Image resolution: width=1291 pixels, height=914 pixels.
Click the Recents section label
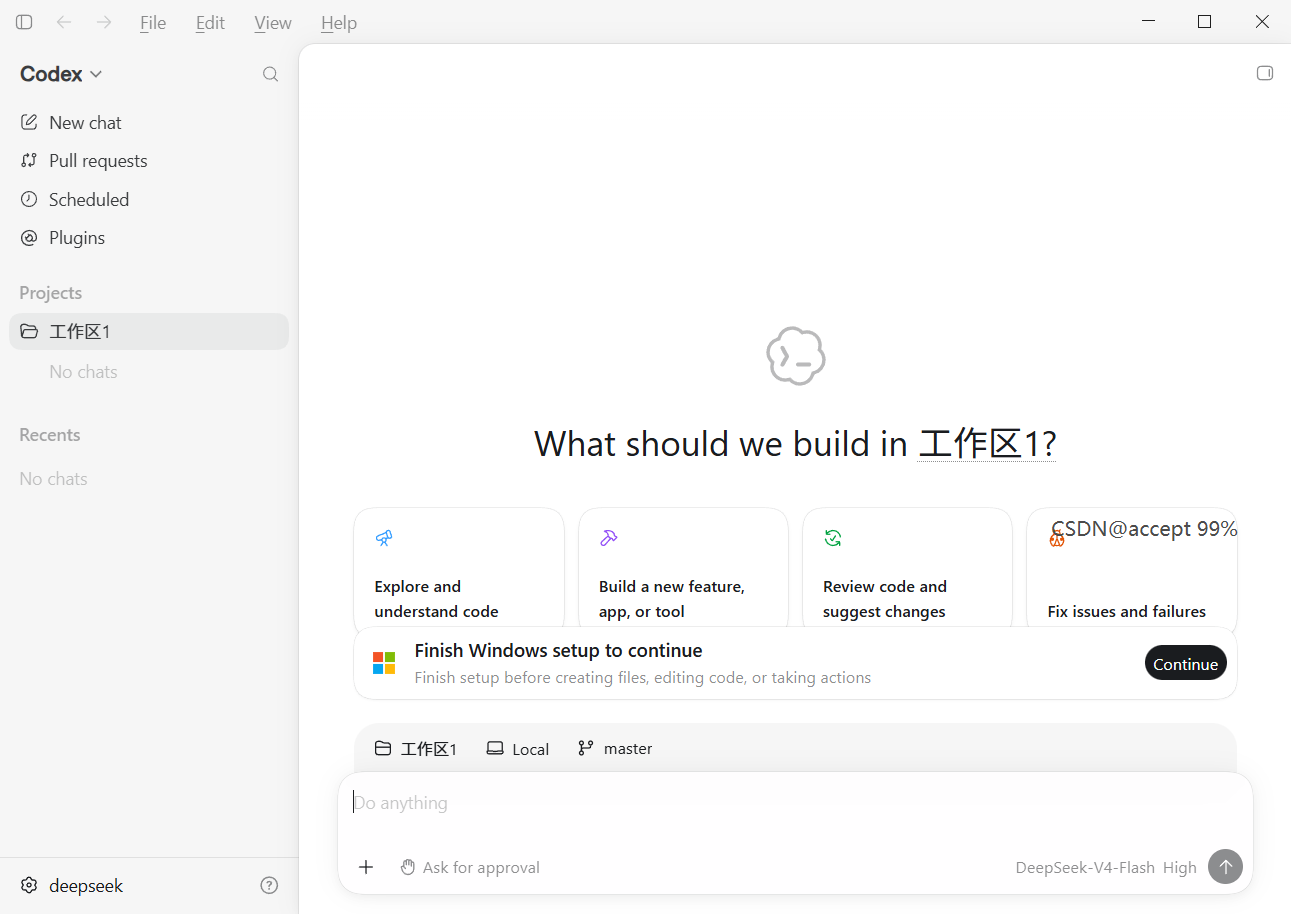(50, 435)
